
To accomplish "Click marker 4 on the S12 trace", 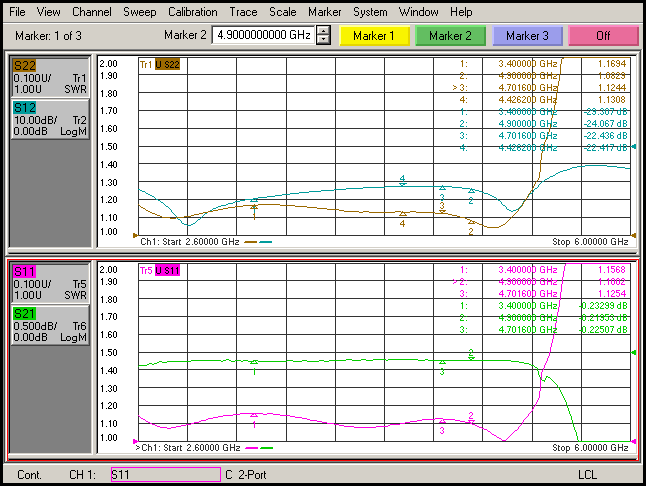I will (x=402, y=182).
